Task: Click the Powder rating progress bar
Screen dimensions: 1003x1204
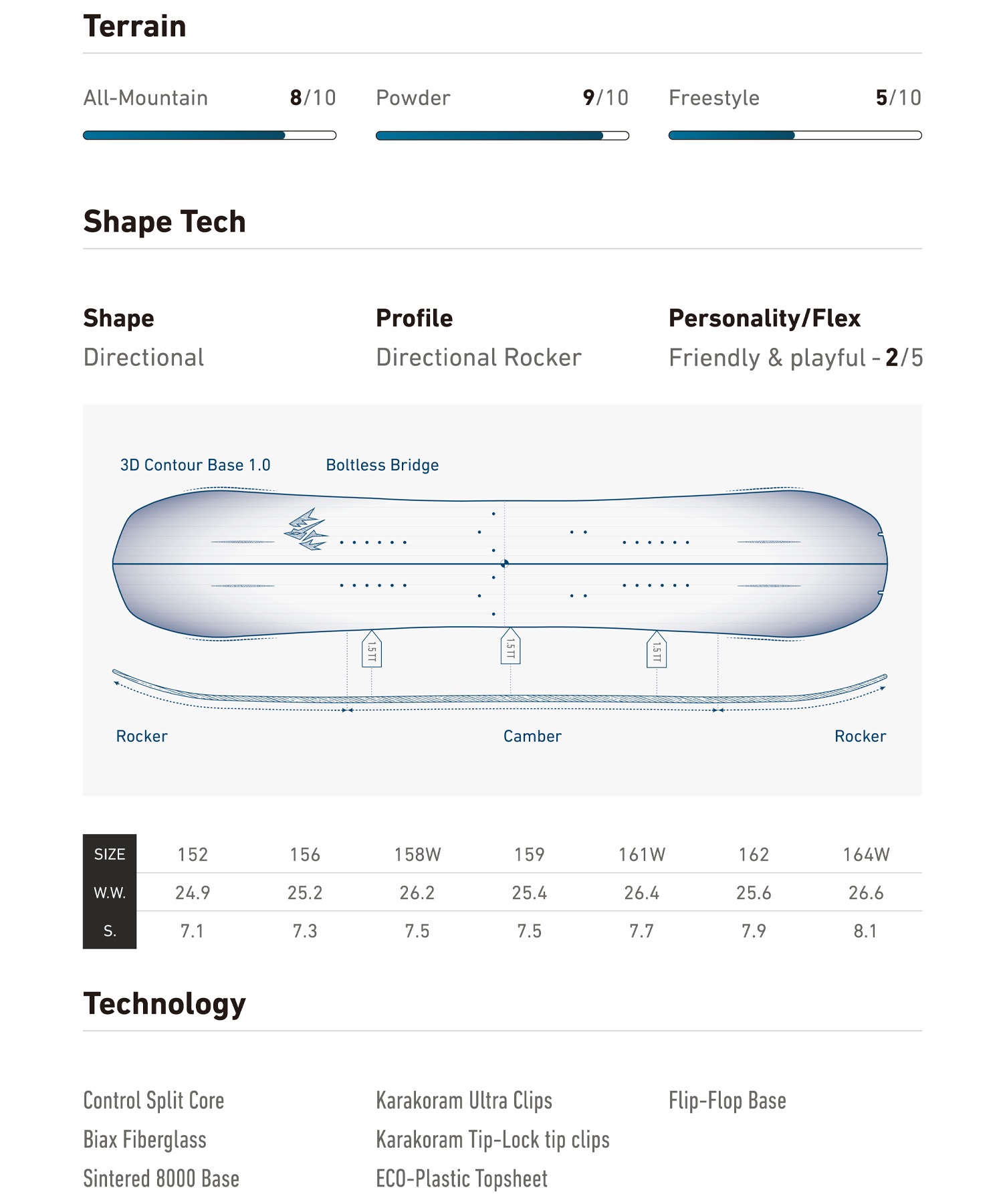Action: pyautogui.click(x=502, y=136)
